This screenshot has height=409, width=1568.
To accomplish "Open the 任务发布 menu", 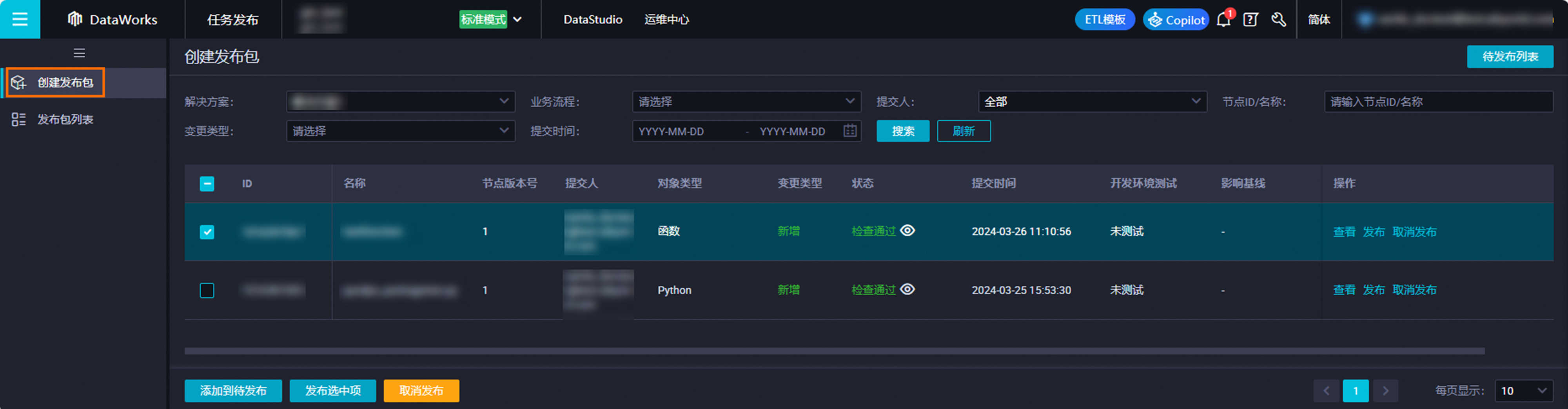I will tap(232, 20).
